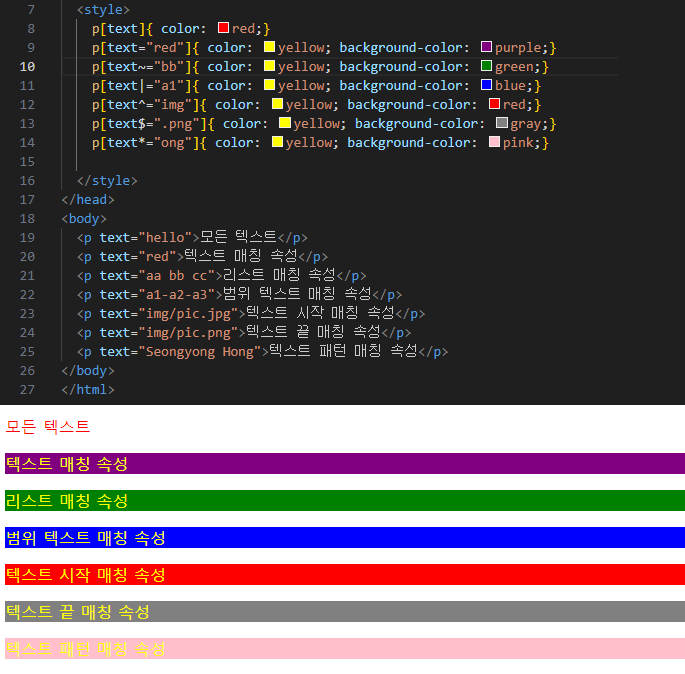
Task: Click the pink 텍스트 패턴 매칭 속성 bar
Action: tap(345, 649)
